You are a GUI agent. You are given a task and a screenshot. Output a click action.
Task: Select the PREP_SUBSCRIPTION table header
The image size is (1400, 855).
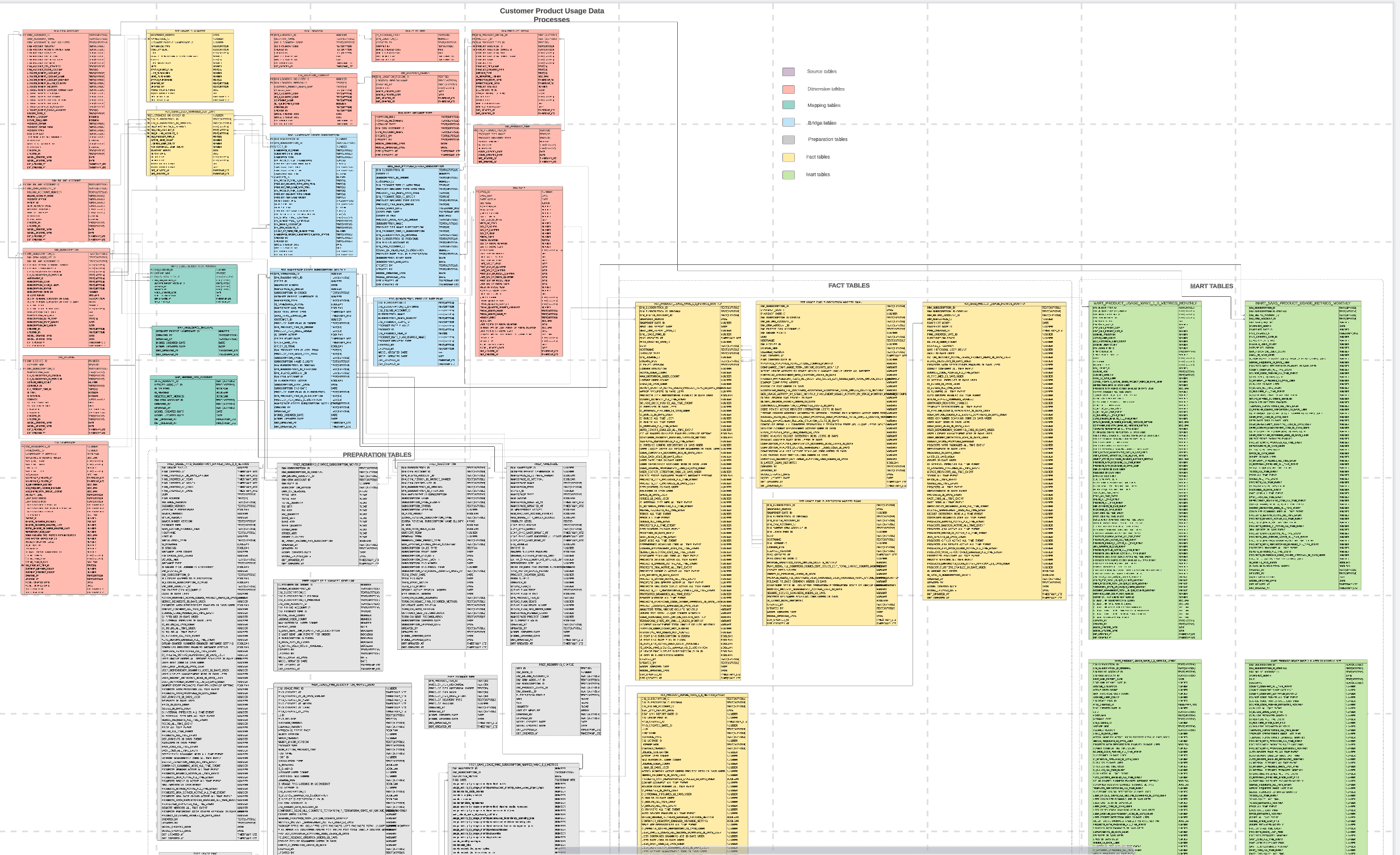[x=443, y=464]
